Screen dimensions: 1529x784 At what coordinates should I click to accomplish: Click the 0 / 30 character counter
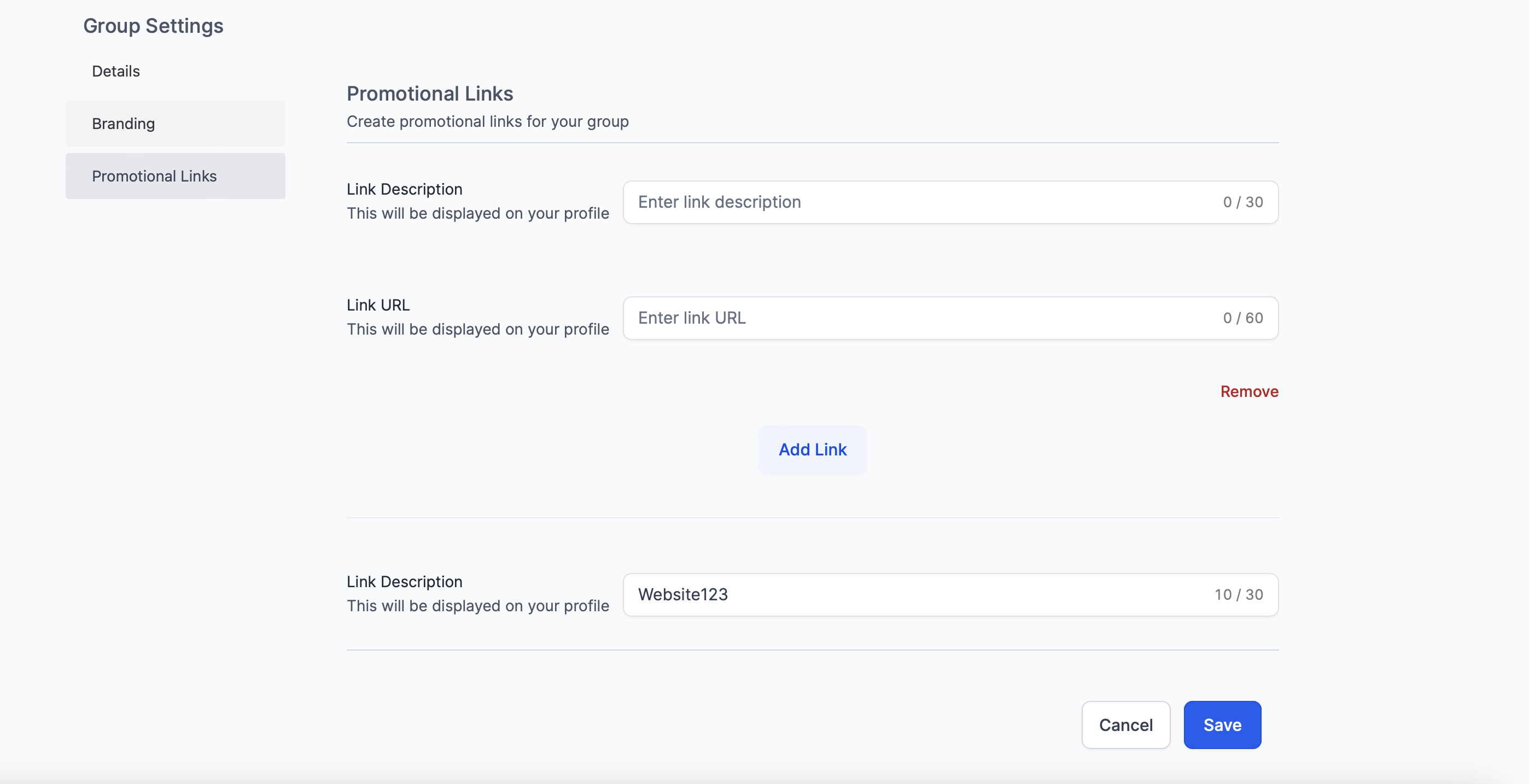(x=1243, y=202)
